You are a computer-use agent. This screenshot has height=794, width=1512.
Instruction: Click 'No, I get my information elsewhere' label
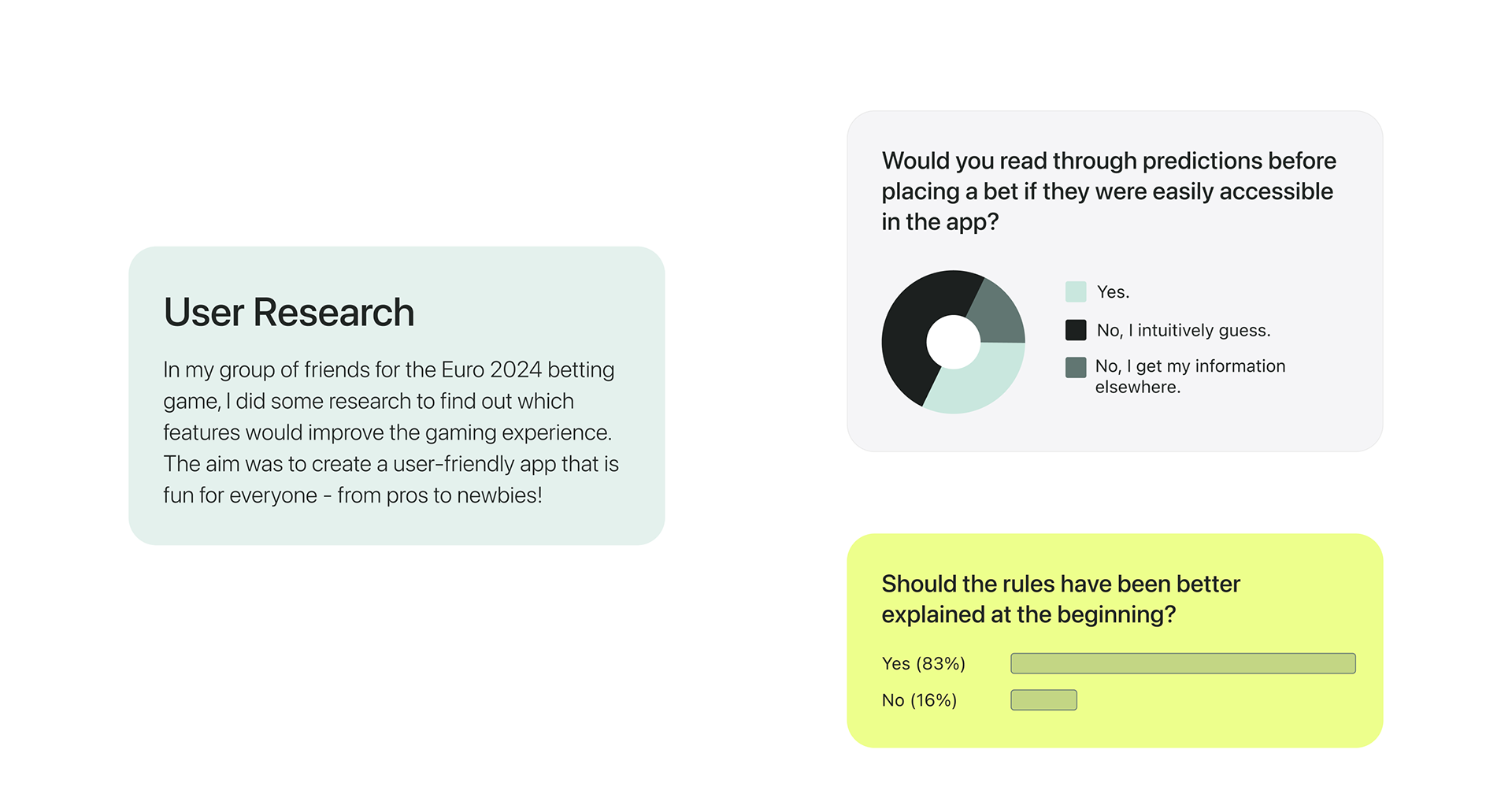[1190, 377]
